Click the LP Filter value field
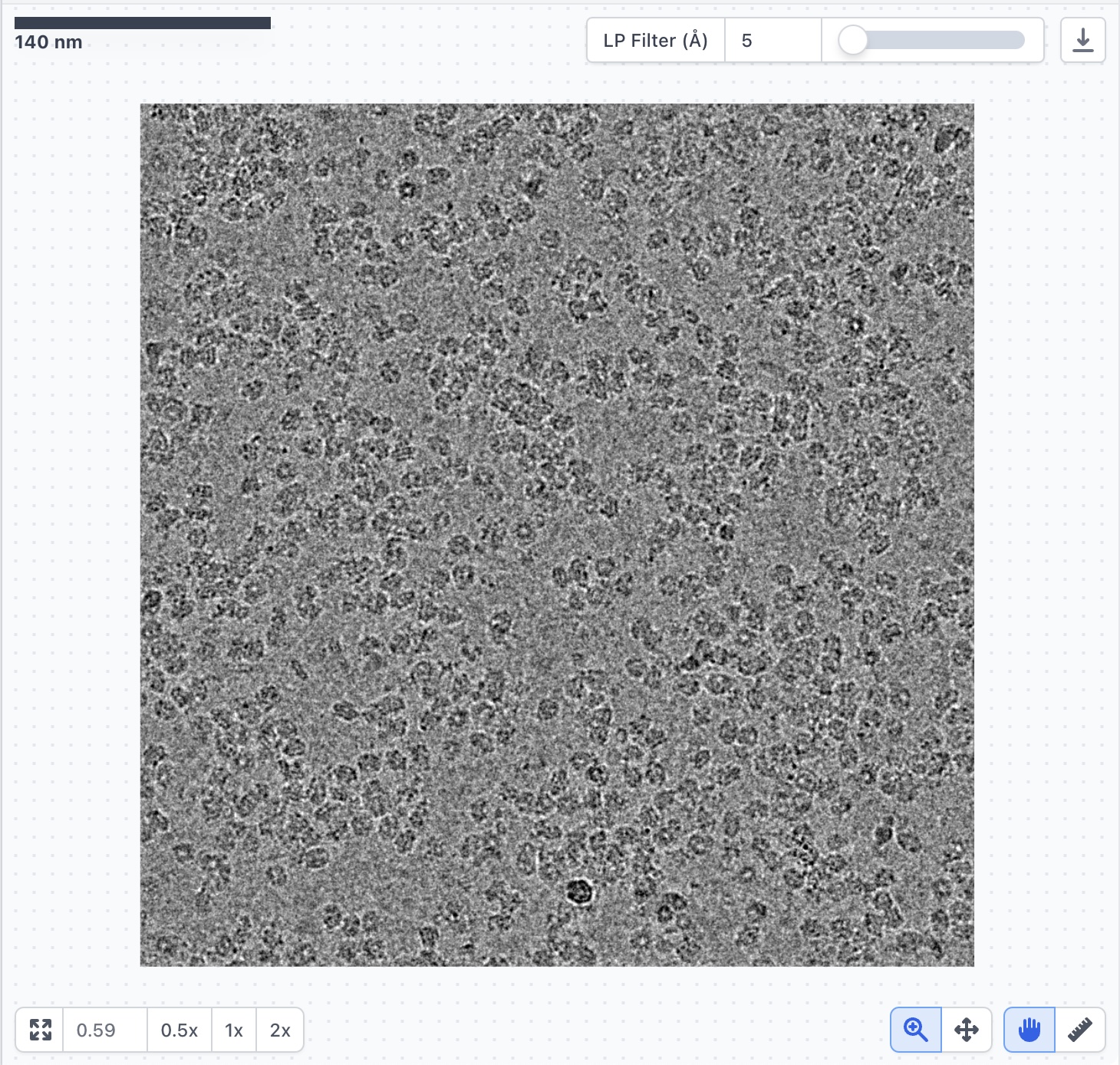Image resolution: width=1120 pixels, height=1065 pixels. [773, 40]
